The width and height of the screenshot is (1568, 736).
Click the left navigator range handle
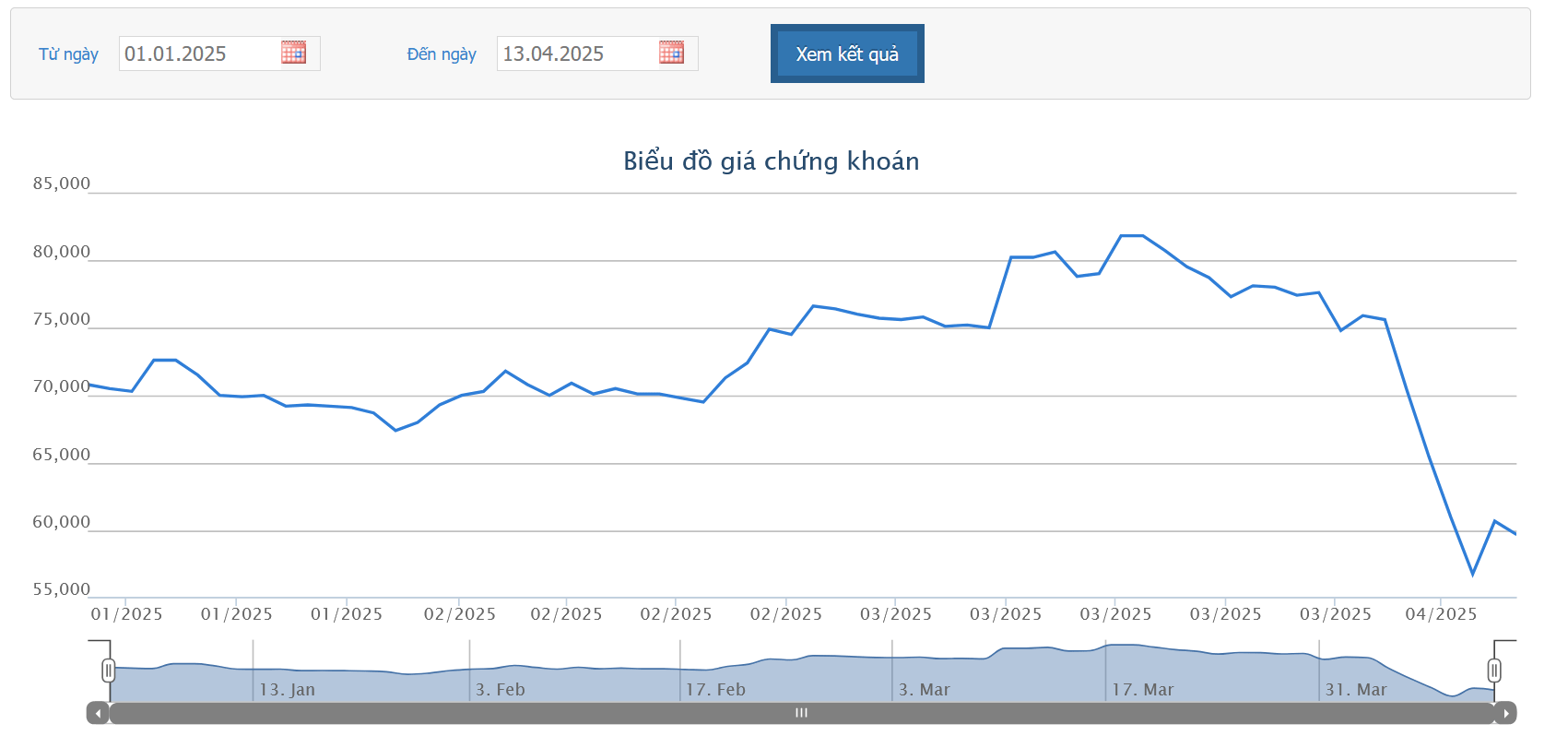click(x=109, y=671)
